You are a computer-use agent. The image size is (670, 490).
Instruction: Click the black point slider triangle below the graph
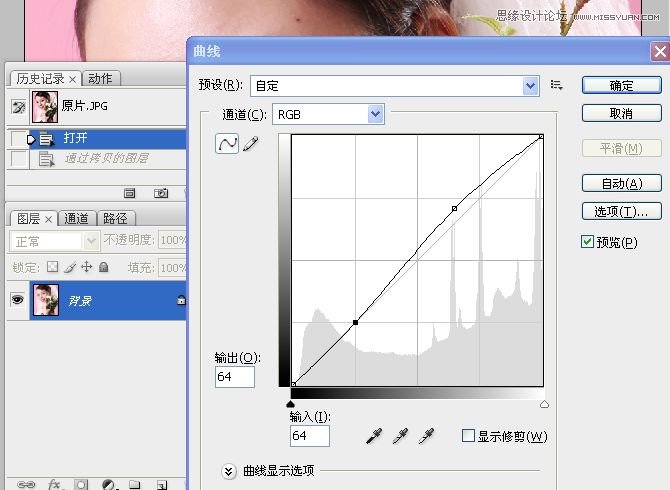pyautogui.click(x=291, y=404)
